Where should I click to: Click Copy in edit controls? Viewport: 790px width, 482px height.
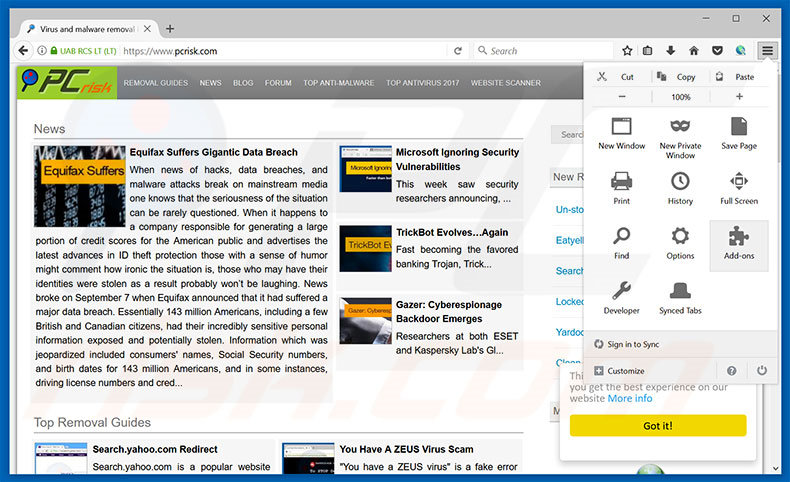(681, 77)
